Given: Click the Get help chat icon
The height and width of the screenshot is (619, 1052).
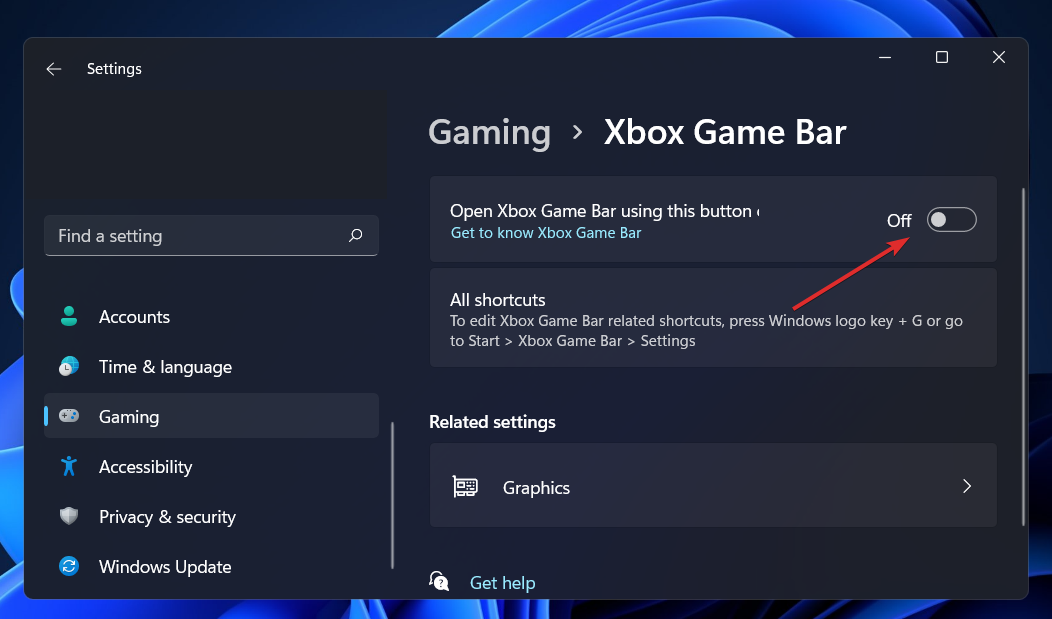Looking at the screenshot, I should click(439, 581).
